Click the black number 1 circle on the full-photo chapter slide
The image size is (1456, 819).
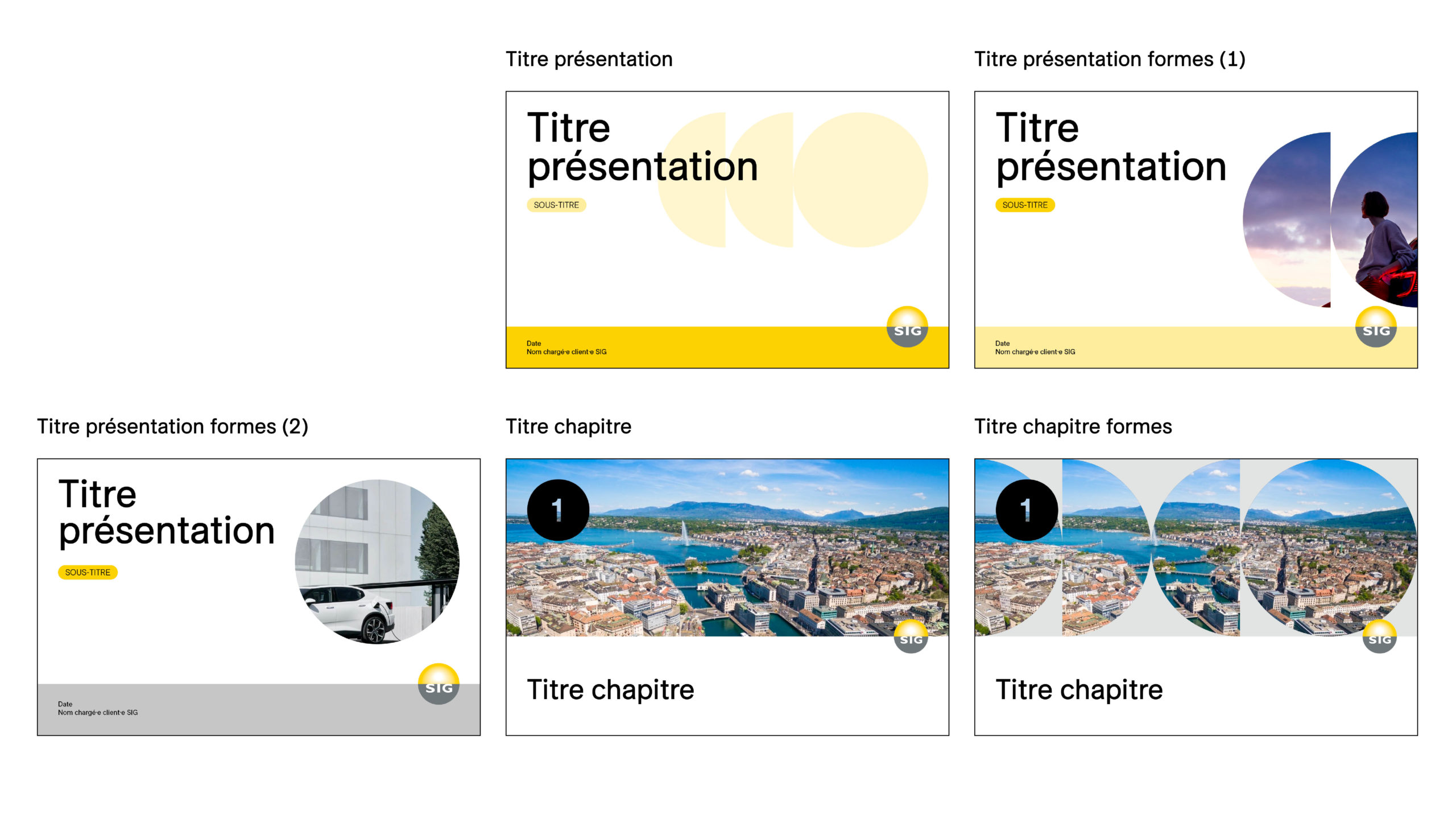pos(558,510)
